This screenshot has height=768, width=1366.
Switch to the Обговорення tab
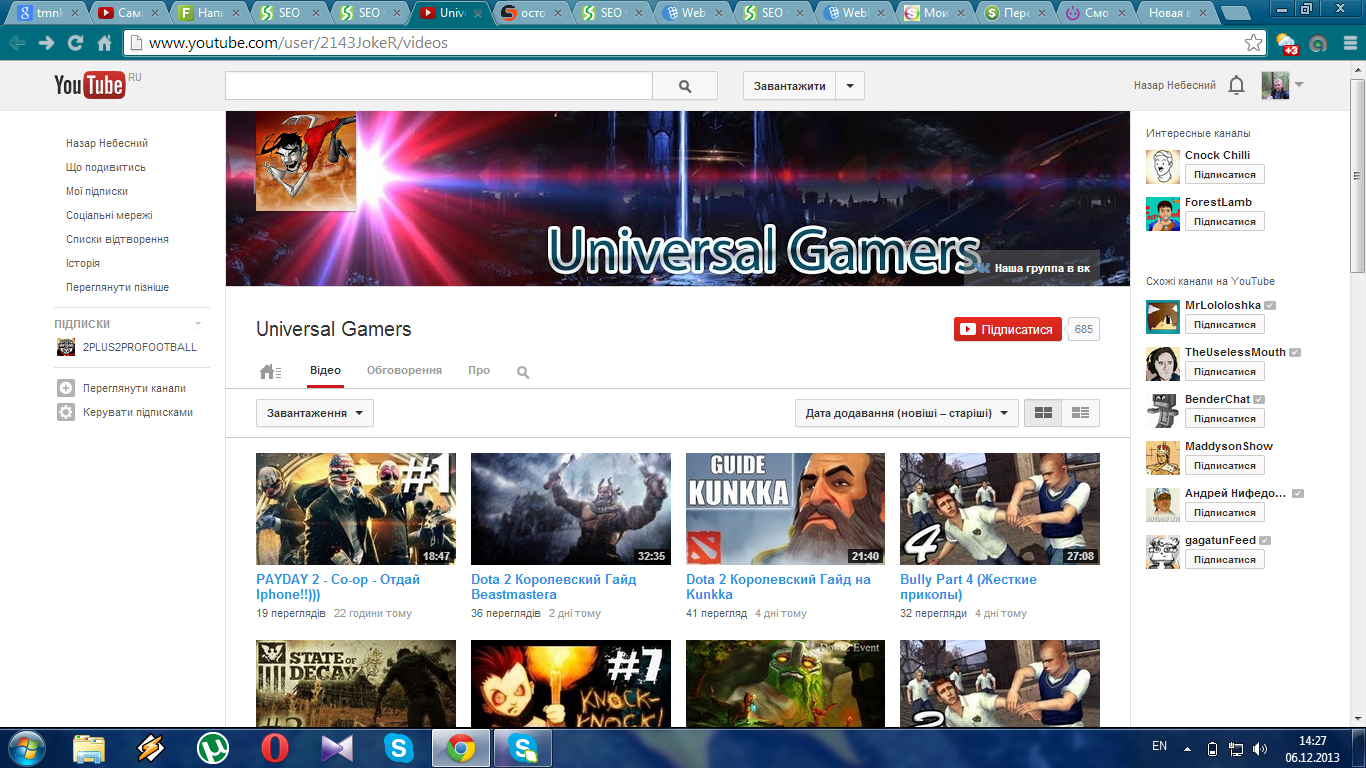pos(404,370)
